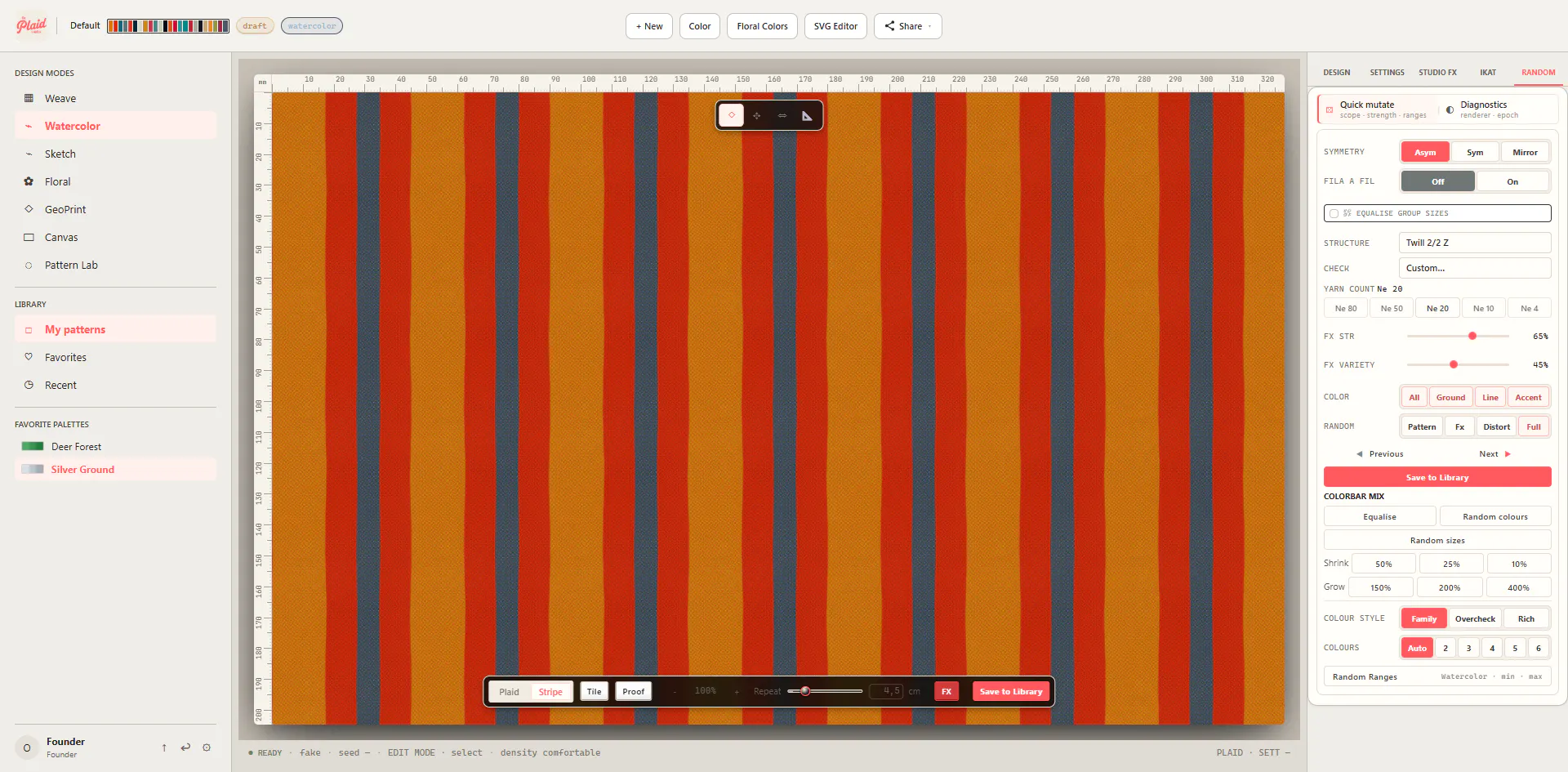Image resolution: width=1568 pixels, height=772 pixels.
Task: Expand the Random Ranges section
Action: [1437, 677]
